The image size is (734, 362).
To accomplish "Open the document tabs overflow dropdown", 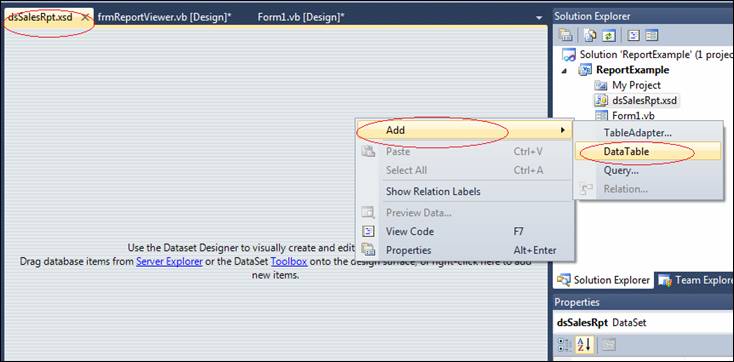I will click(x=539, y=18).
